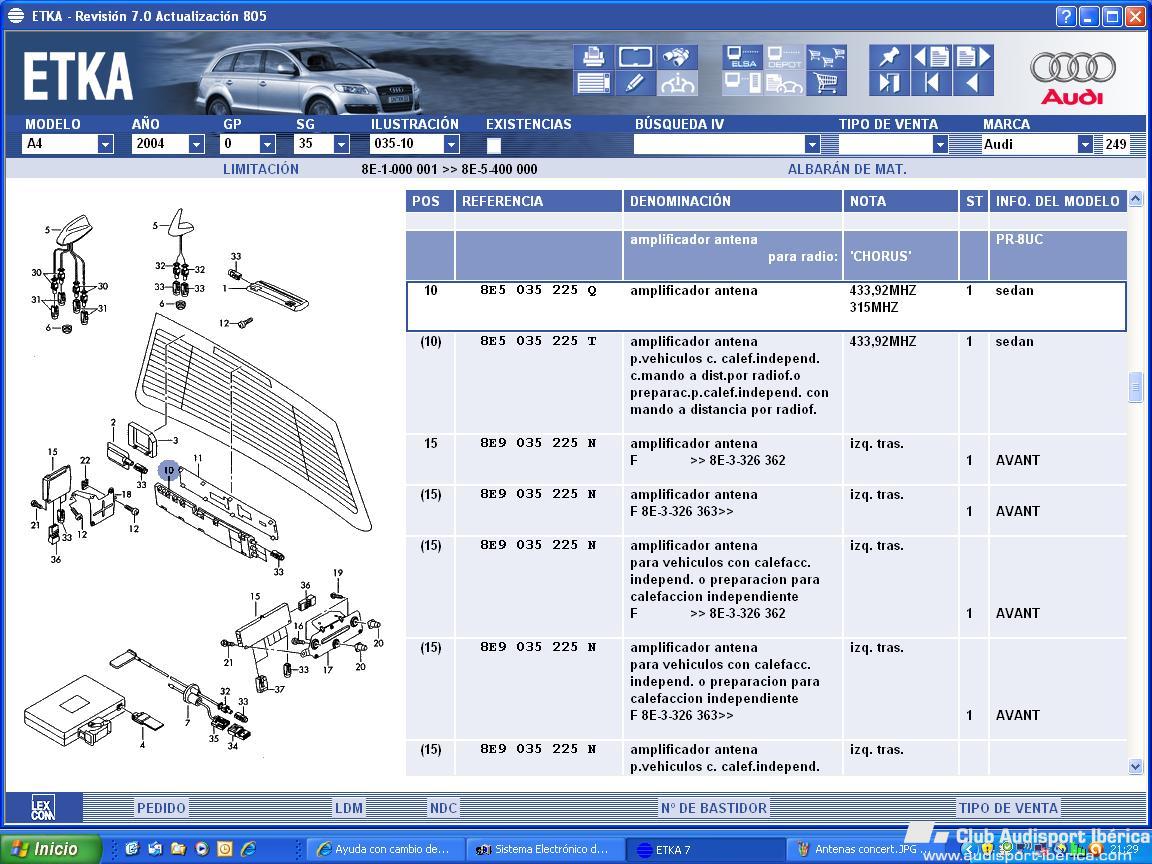
Task: Click the printer icon in ETKA toolbar
Action: [x=593, y=57]
